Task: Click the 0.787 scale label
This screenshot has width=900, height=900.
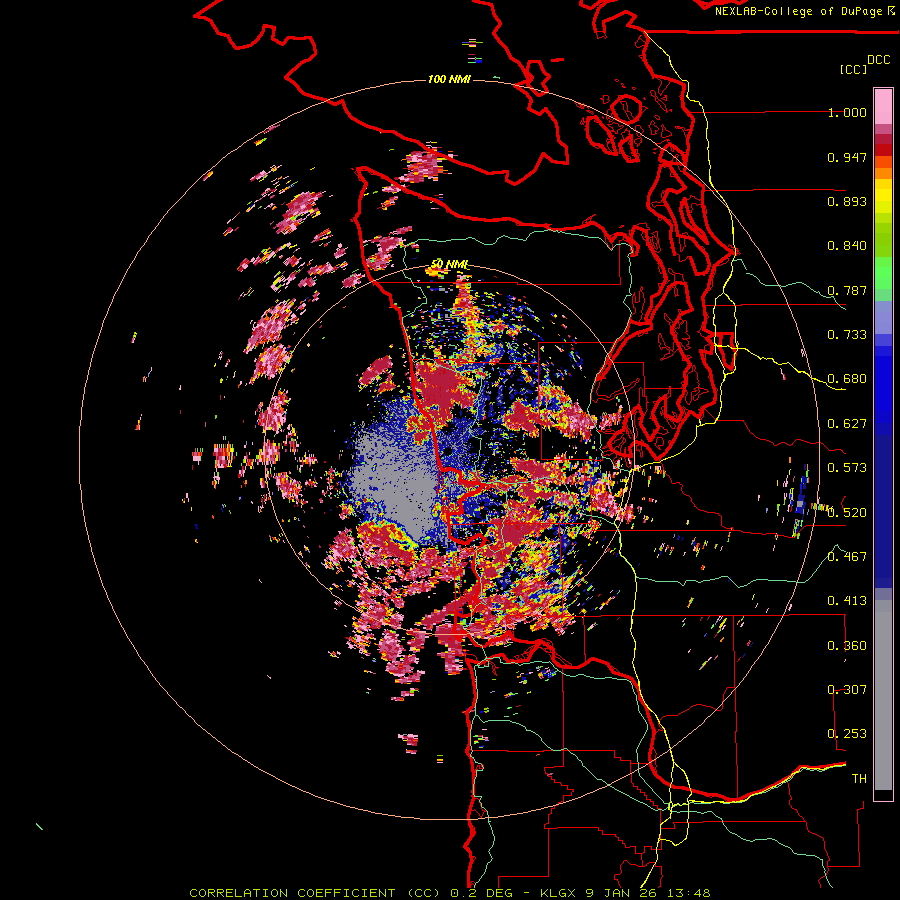Action: pyautogui.click(x=847, y=290)
